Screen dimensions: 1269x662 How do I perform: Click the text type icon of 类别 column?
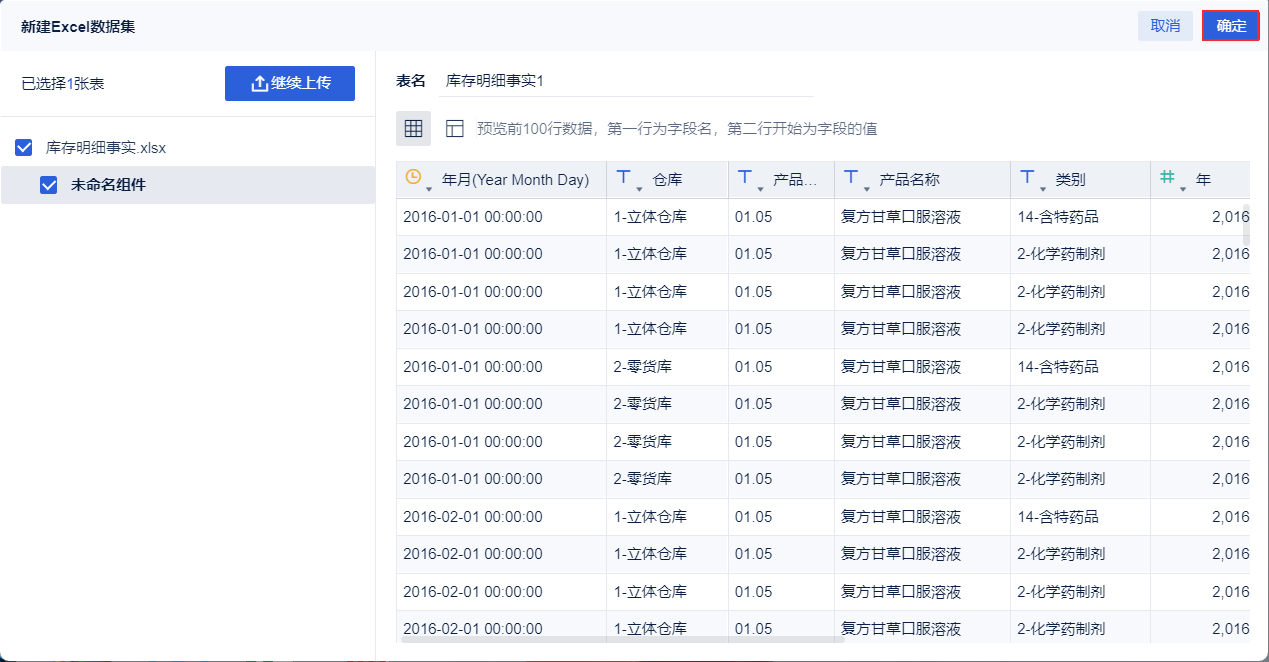coord(1027,177)
